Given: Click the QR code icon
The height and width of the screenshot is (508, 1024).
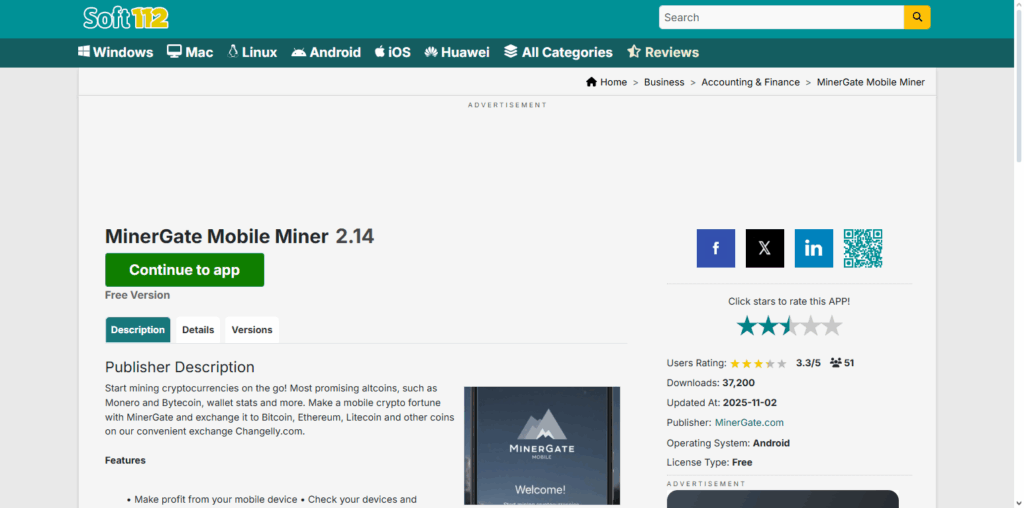Looking at the screenshot, I should pos(863,248).
